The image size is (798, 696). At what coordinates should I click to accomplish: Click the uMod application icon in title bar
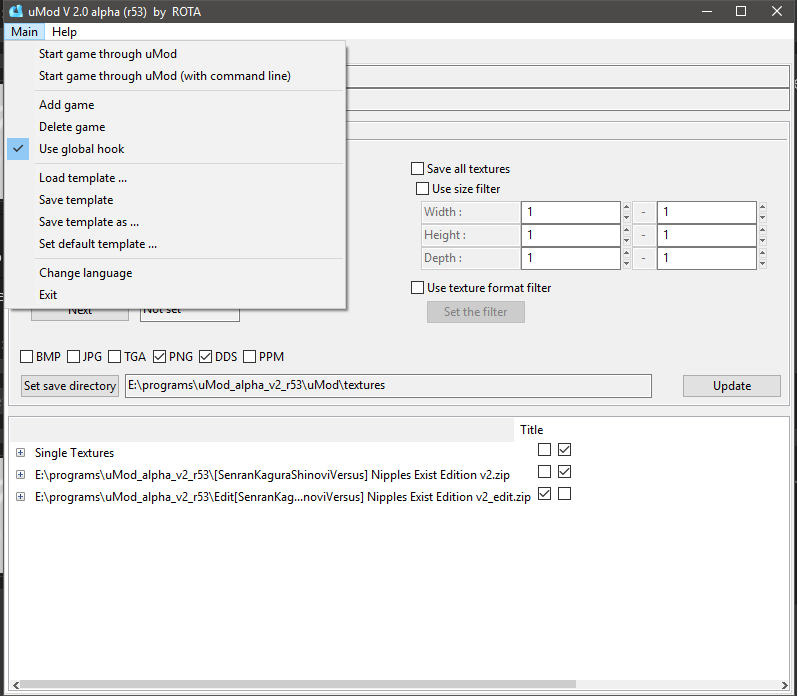click(16, 11)
